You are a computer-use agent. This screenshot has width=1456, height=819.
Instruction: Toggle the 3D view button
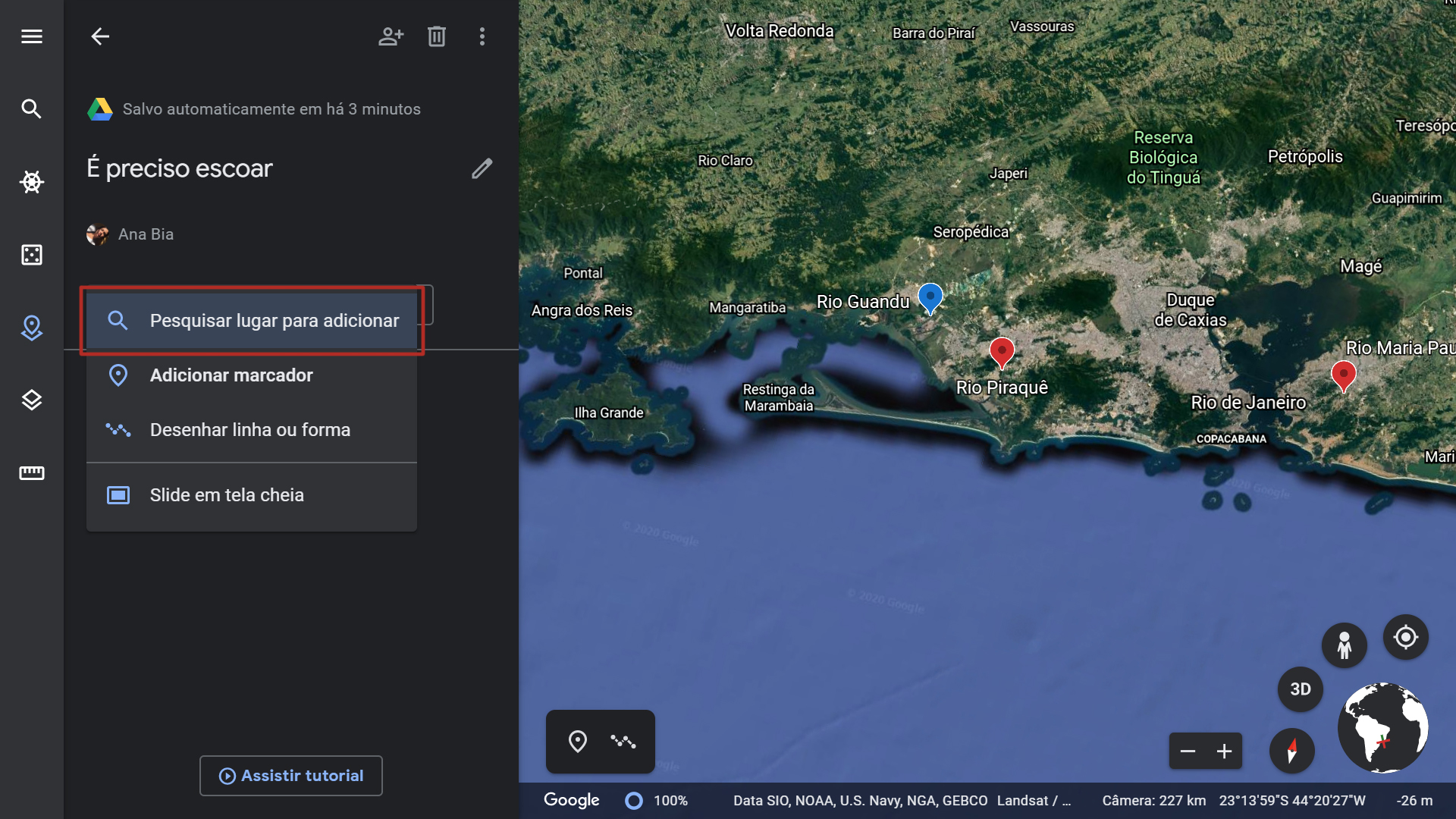[x=1300, y=689]
